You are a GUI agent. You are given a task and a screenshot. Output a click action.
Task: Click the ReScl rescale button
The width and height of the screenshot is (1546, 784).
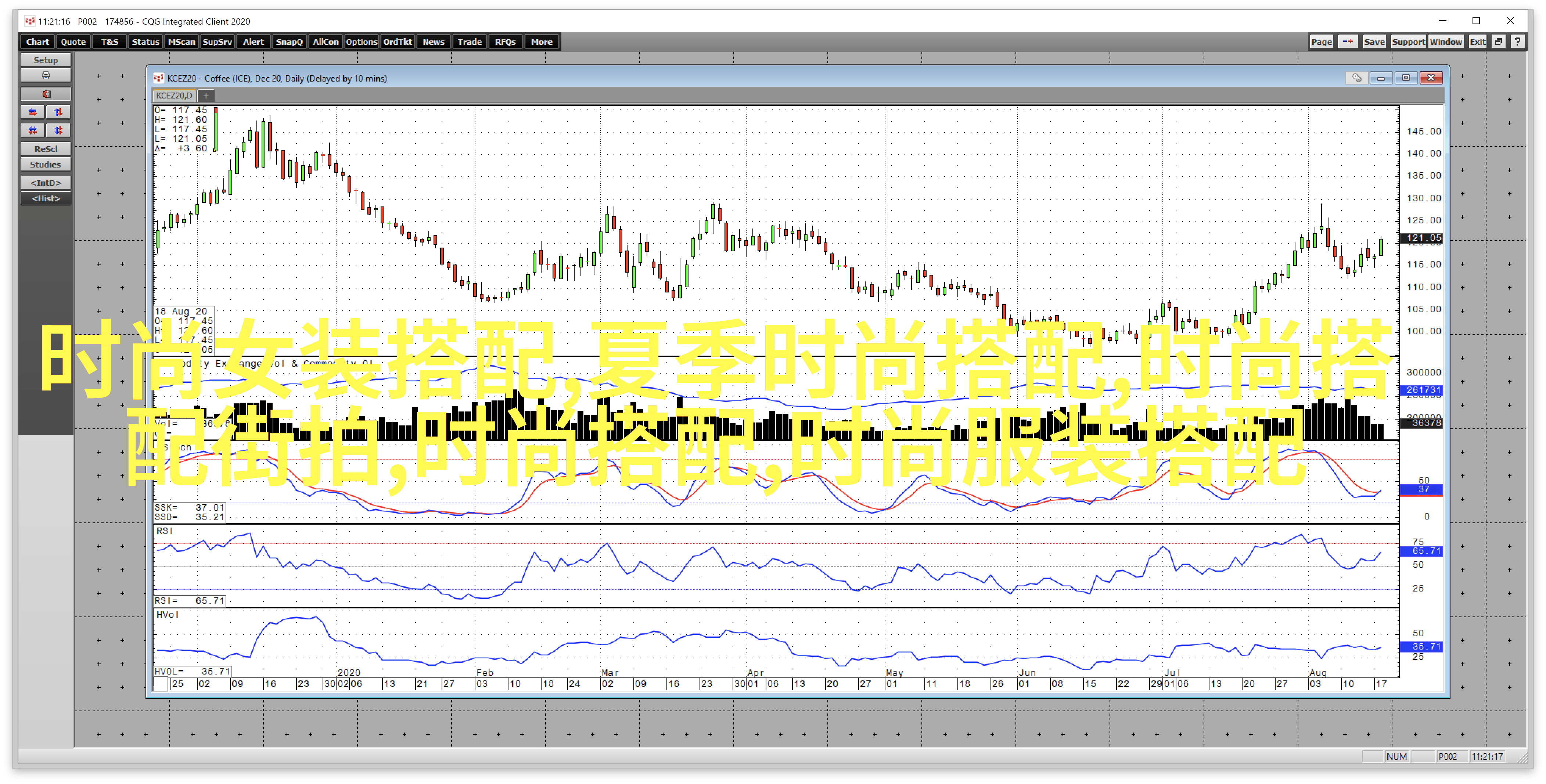pyautogui.click(x=46, y=149)
